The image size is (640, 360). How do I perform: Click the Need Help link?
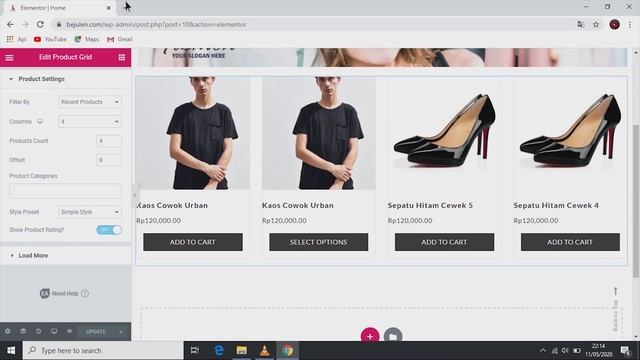tap(65, 293)
